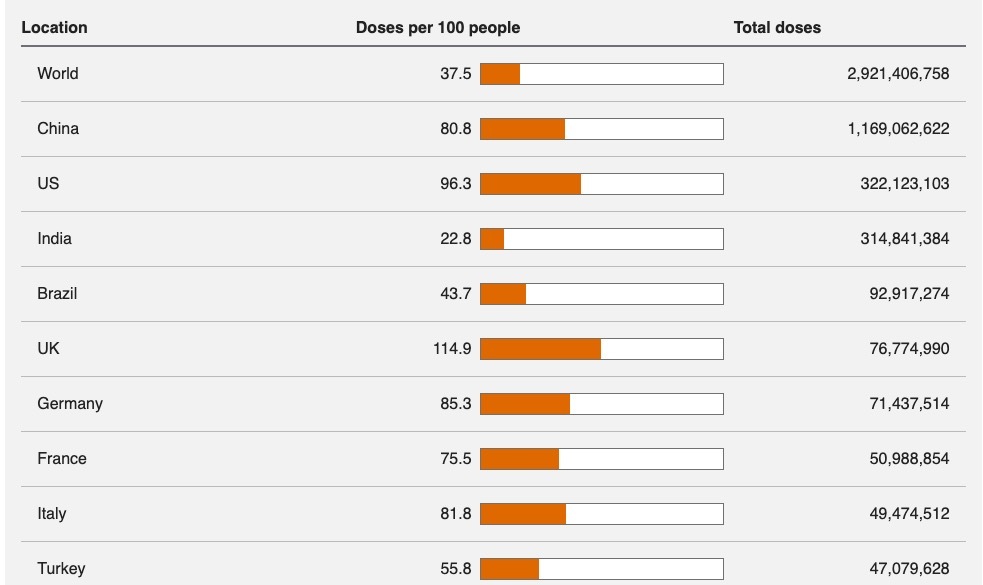Click the UK location name
983x585 pixels.
(x=48, y=349)
